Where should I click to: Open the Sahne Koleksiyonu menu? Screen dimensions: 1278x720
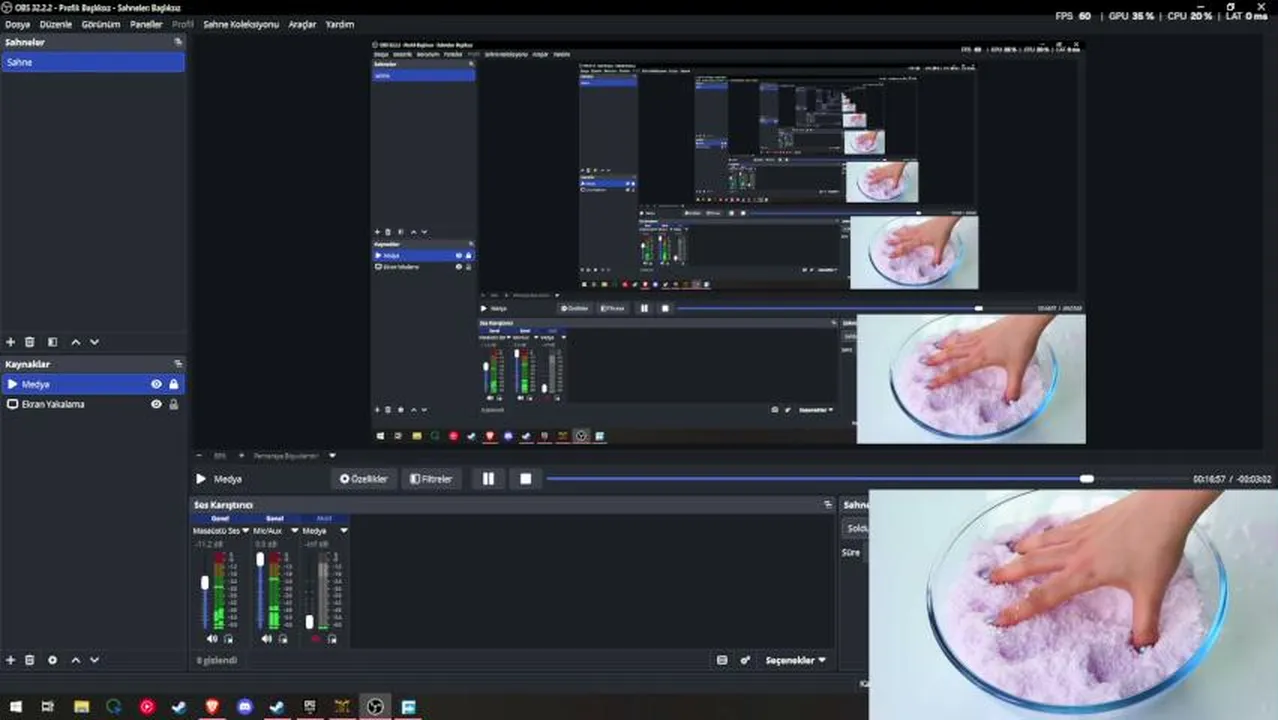click(x=241, y=24)
